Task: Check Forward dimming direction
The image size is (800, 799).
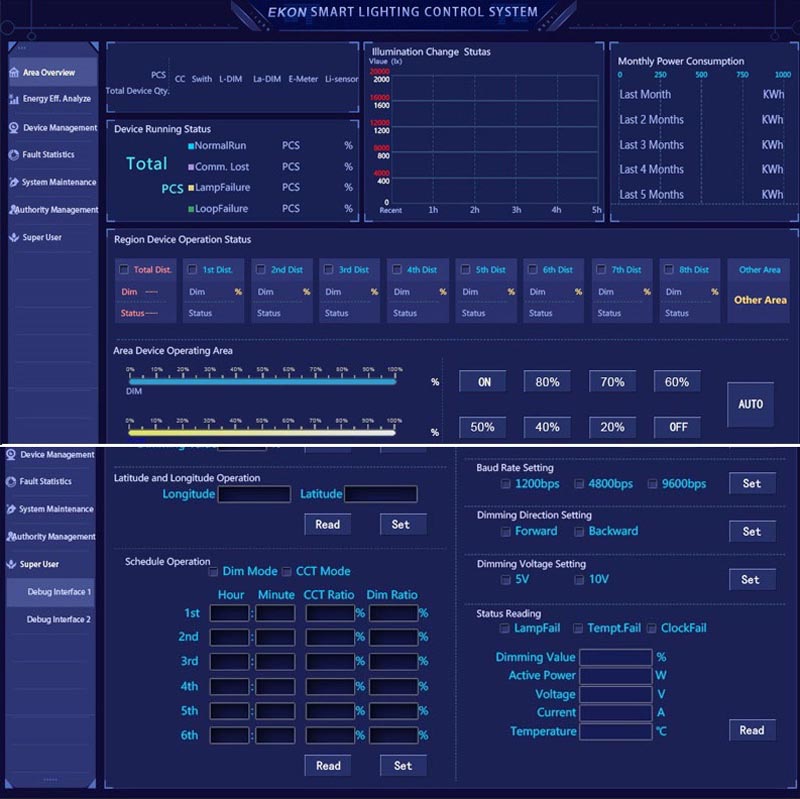Action: tap(506, 531)
